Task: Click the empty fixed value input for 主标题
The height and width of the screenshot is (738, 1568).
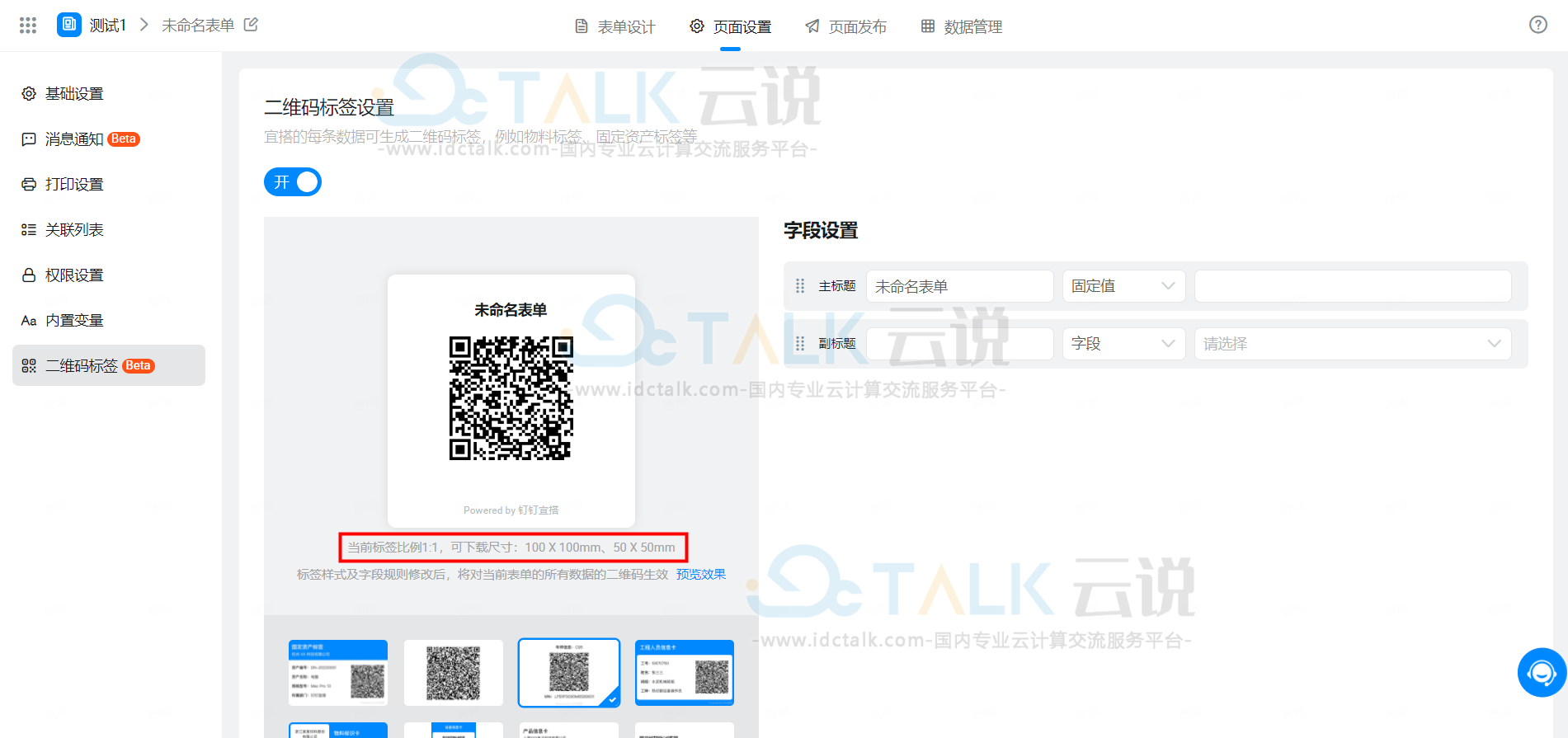Action: [1353, 286]
